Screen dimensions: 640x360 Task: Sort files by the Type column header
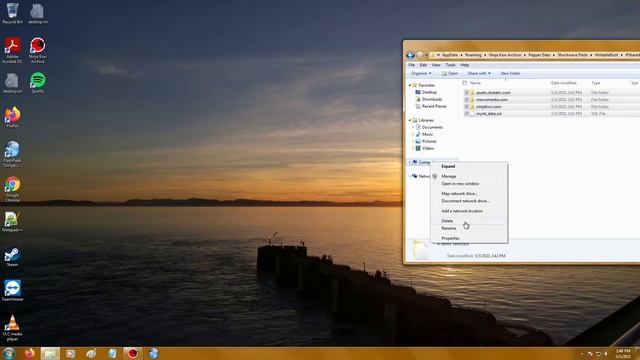point(596,83)
